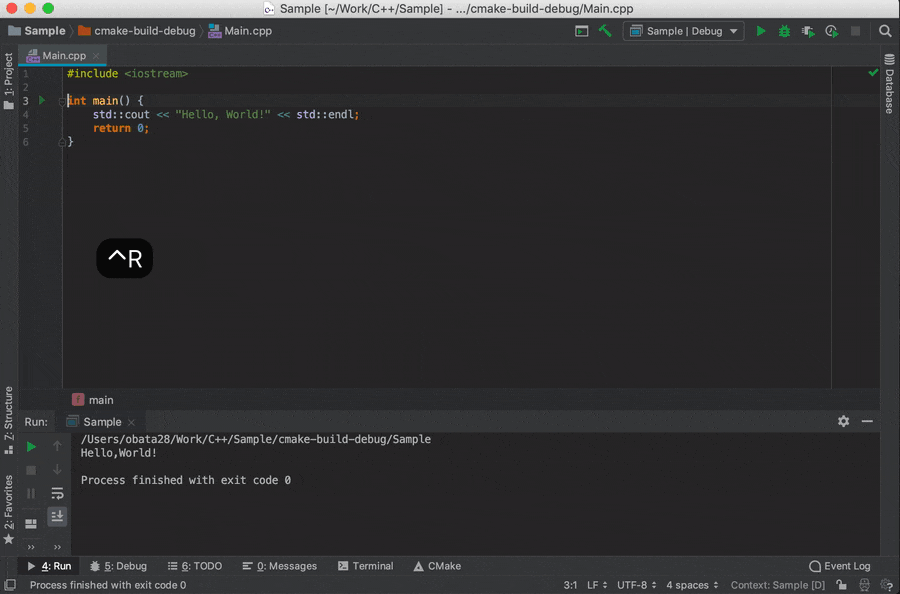Open the 5: Debug tool window

[119, 566]
